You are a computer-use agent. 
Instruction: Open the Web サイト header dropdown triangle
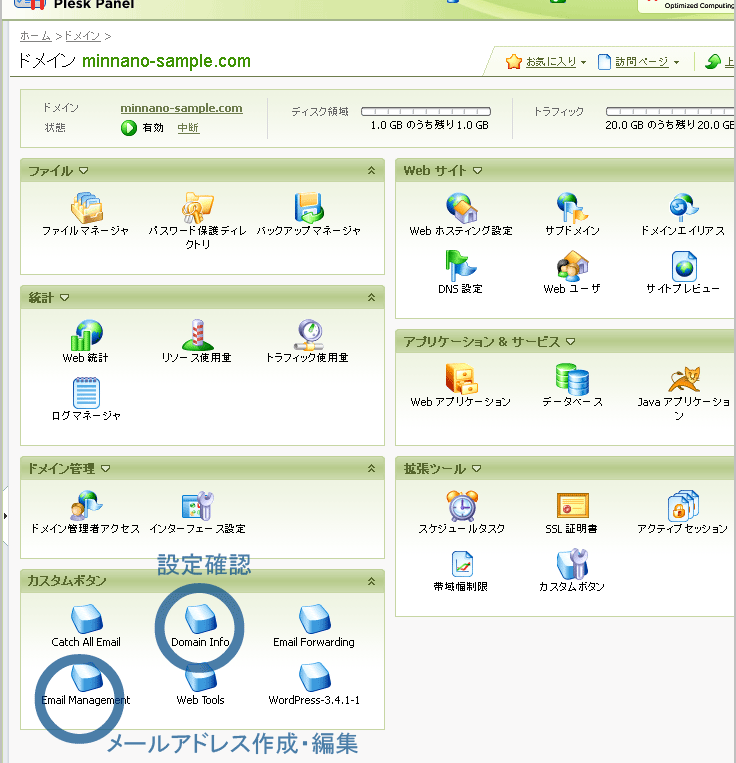(478, 171)
